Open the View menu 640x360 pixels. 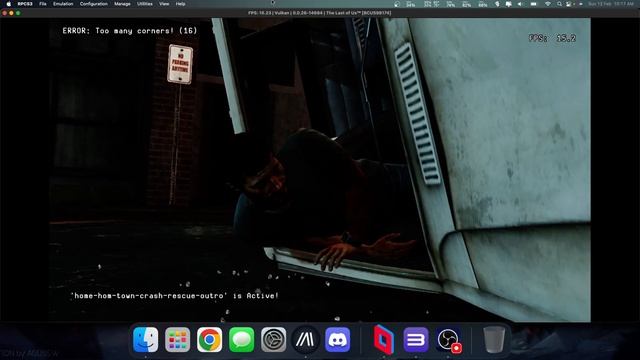pyautogui.click(x=164, y=4)
